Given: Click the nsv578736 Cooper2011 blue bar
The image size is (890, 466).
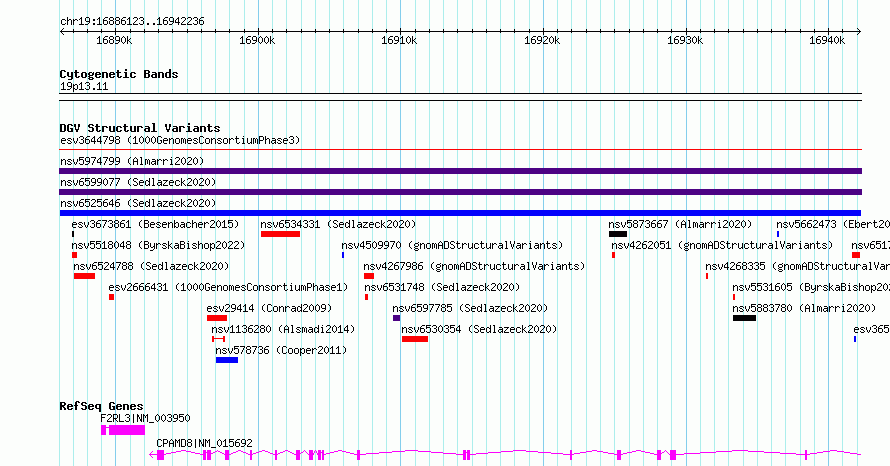Looking at the screenshot, I should tap(226, 360).
